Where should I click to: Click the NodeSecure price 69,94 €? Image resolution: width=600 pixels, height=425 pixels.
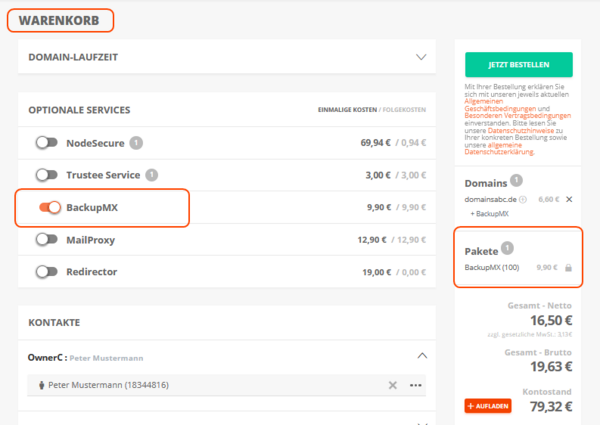[375, 143]
